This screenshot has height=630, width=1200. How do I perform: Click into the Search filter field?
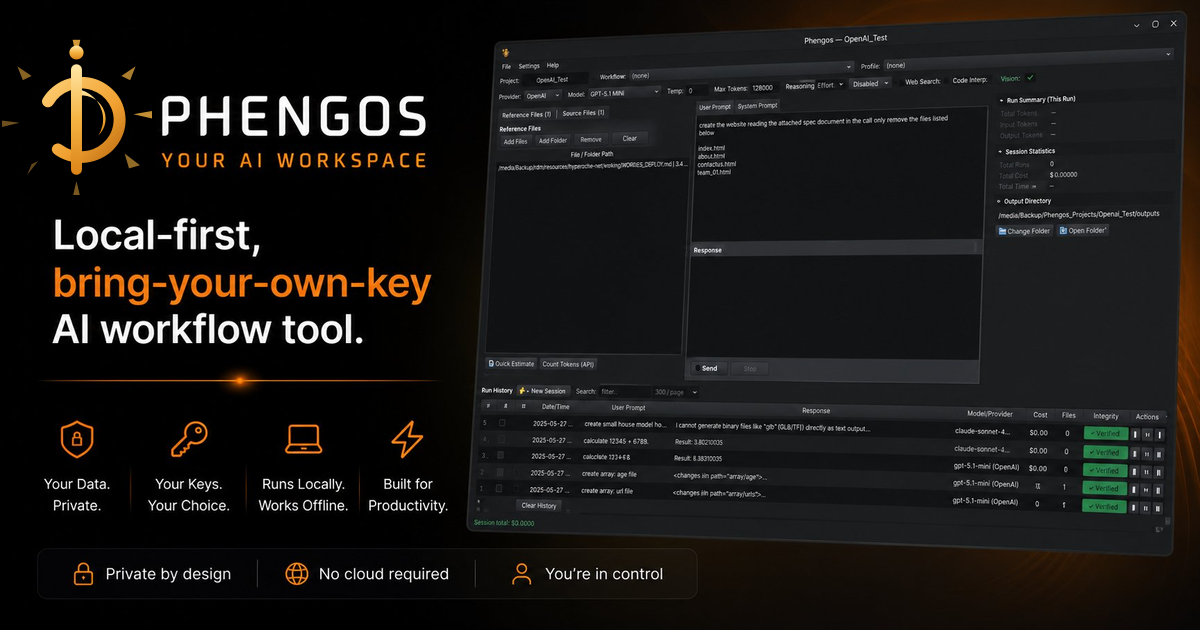(625, 392)
